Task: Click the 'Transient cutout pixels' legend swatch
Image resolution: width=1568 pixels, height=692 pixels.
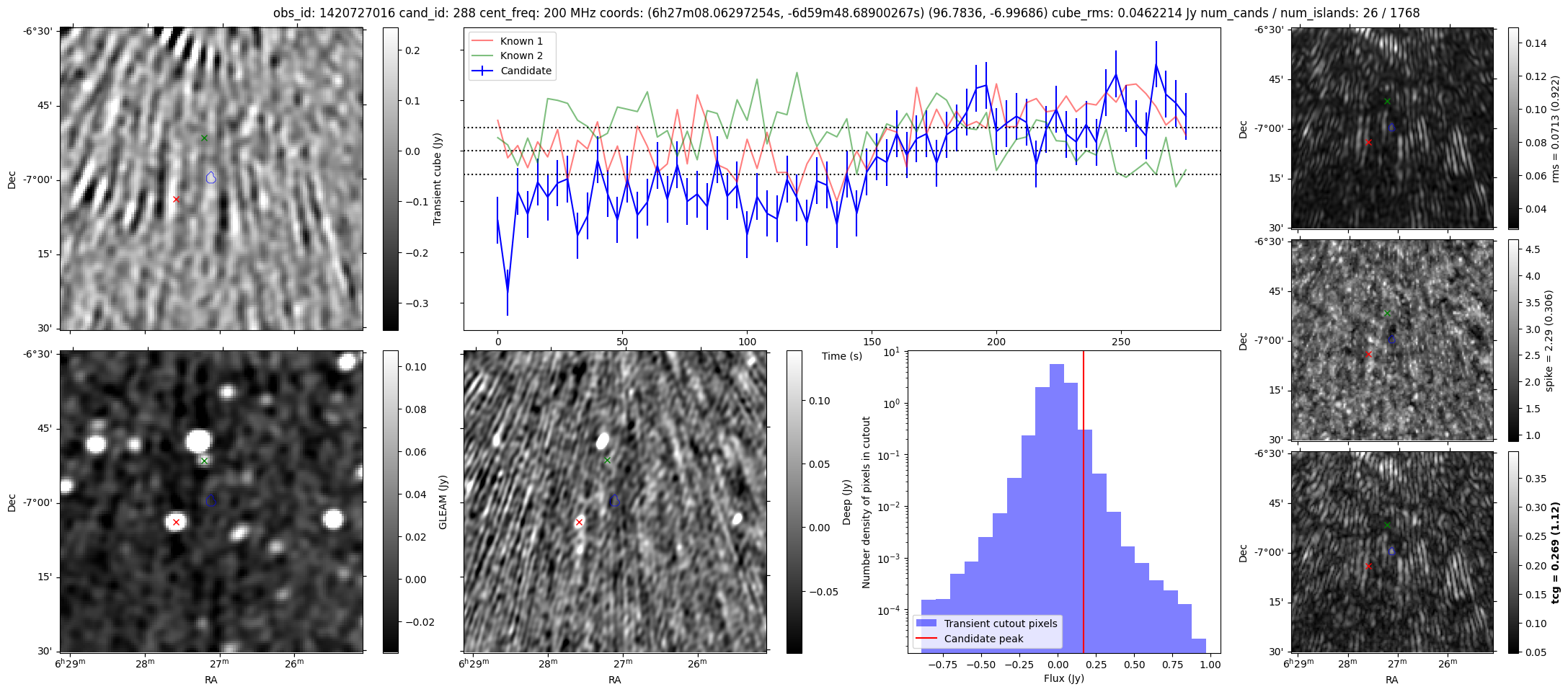Action: (x=926, y=624)
